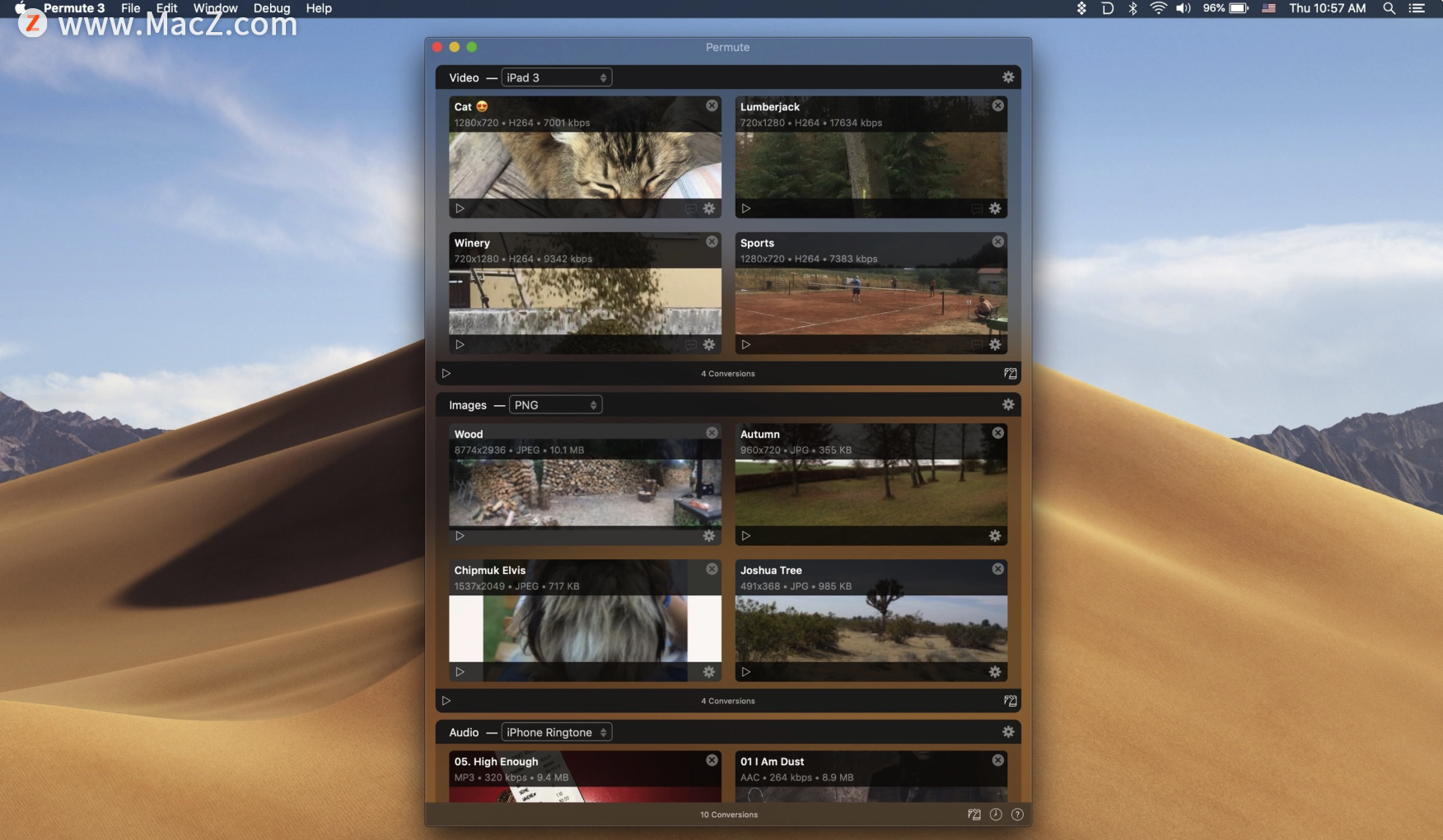Open settings gear on the Sports card
This screenshot has width=1443, height=840.
pos(995,344)
